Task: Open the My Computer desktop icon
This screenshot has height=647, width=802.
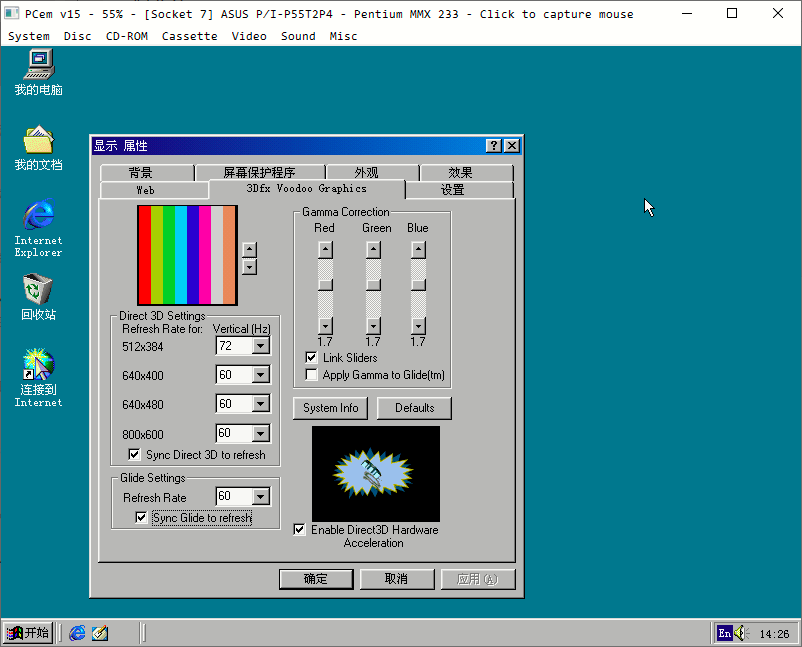Action: 38,72
